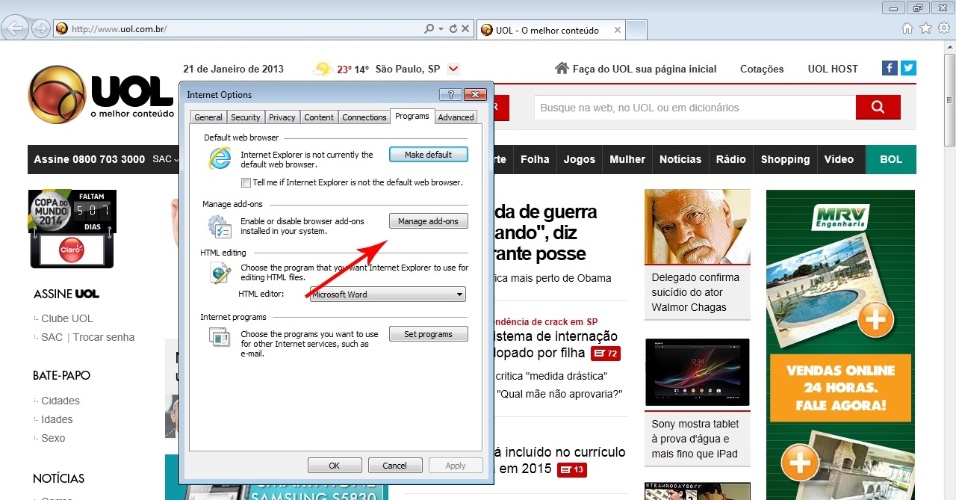Click the UOL Facebook icon
This screenshot has height=500, width=956.
[890, 68]
